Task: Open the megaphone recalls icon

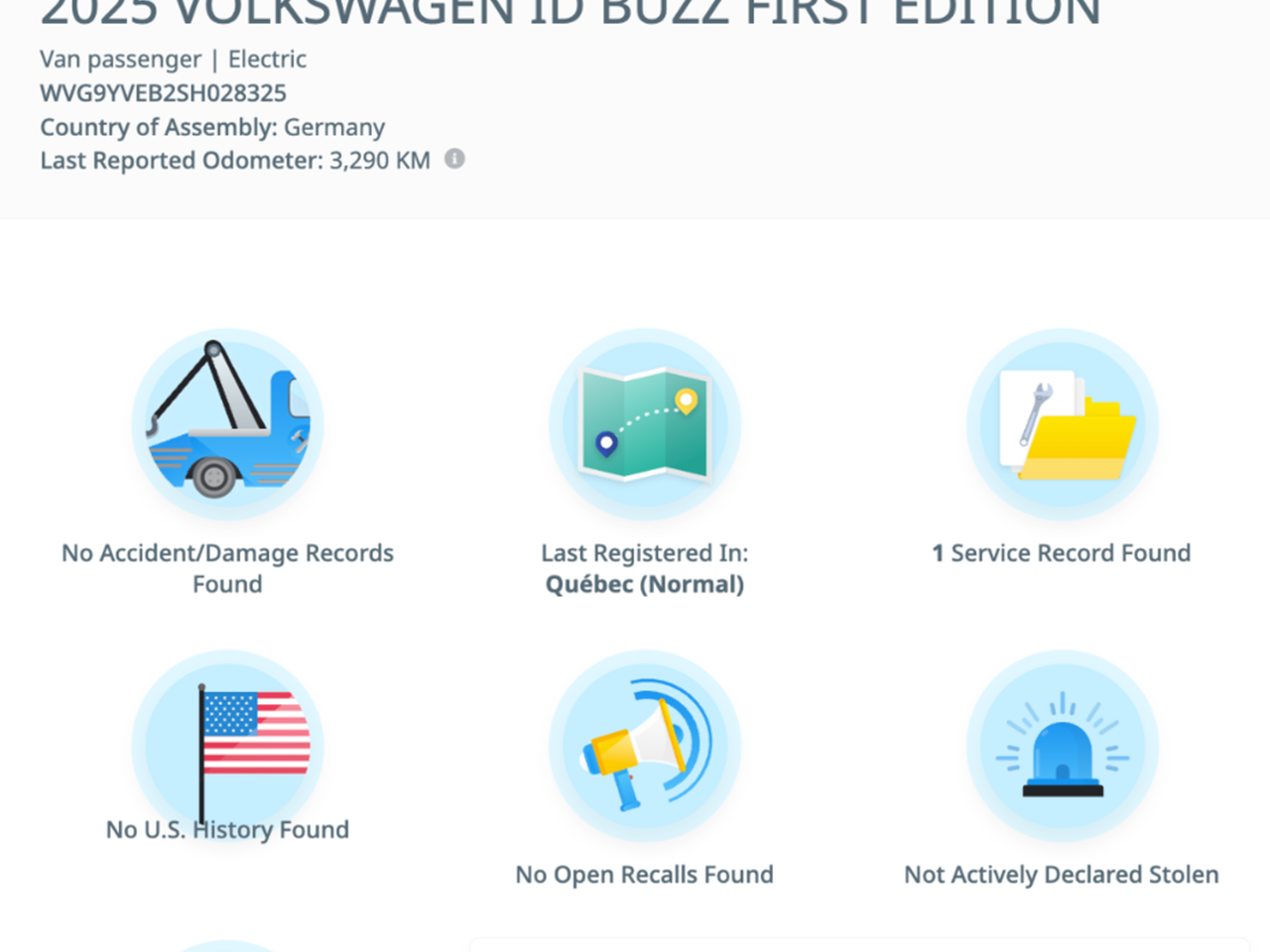Action: pos(645,746)
